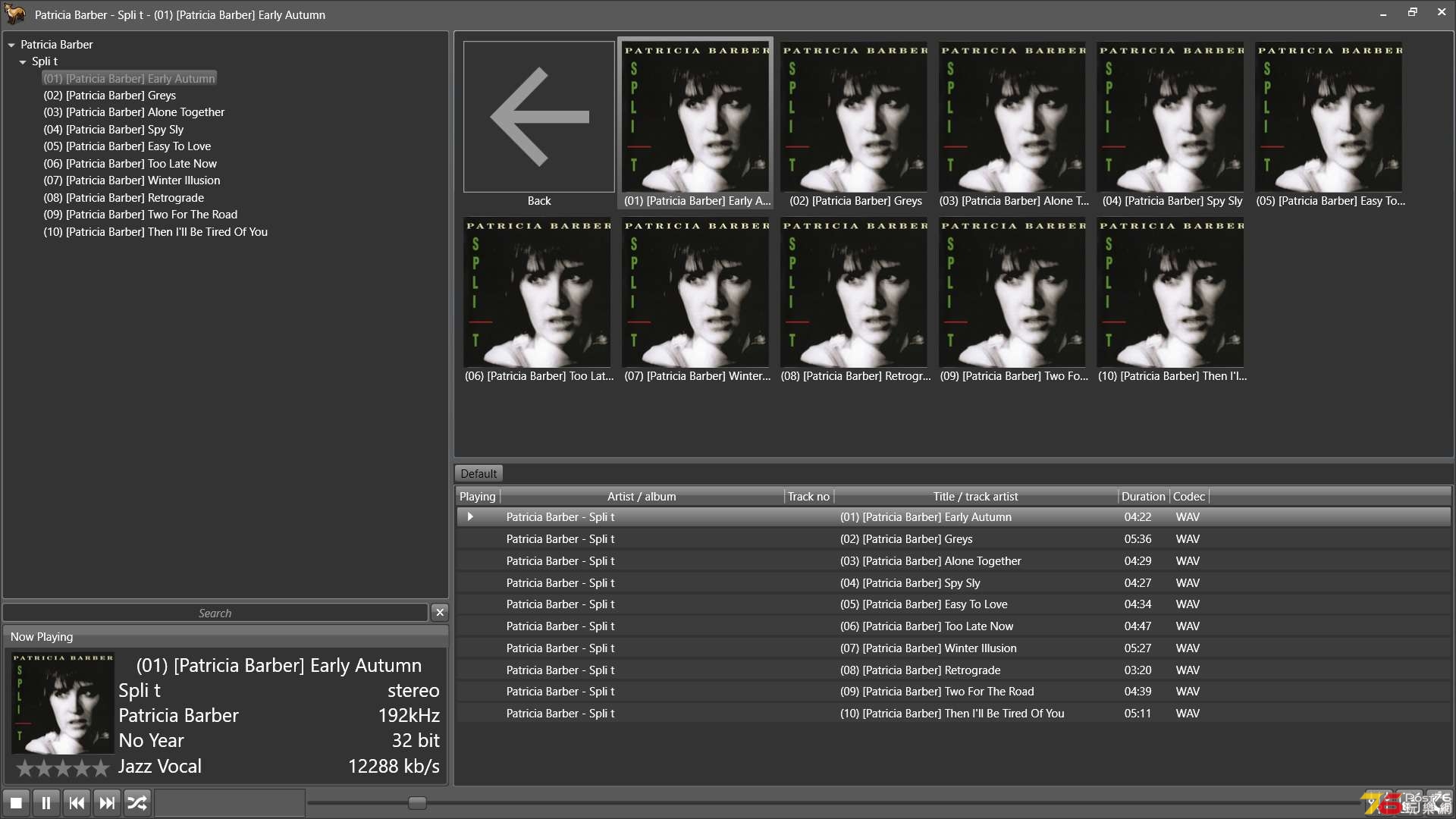Sort by Codec column header
The image size is (1456, 819).
[1189, 497]
